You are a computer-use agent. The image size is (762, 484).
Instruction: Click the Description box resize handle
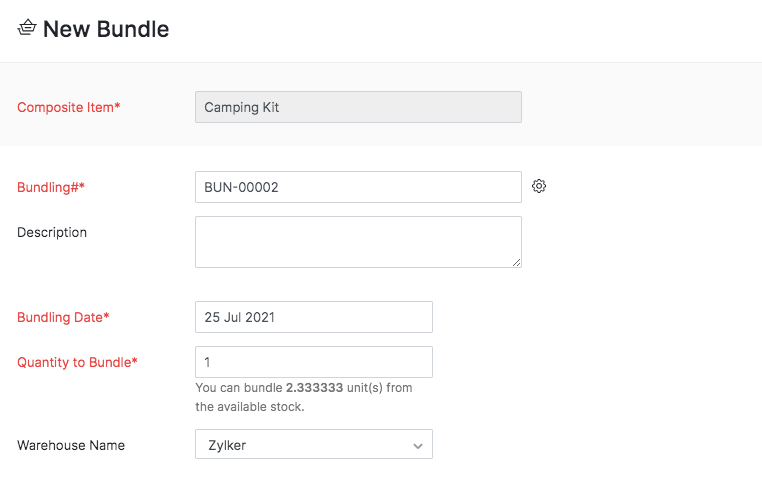517,263
